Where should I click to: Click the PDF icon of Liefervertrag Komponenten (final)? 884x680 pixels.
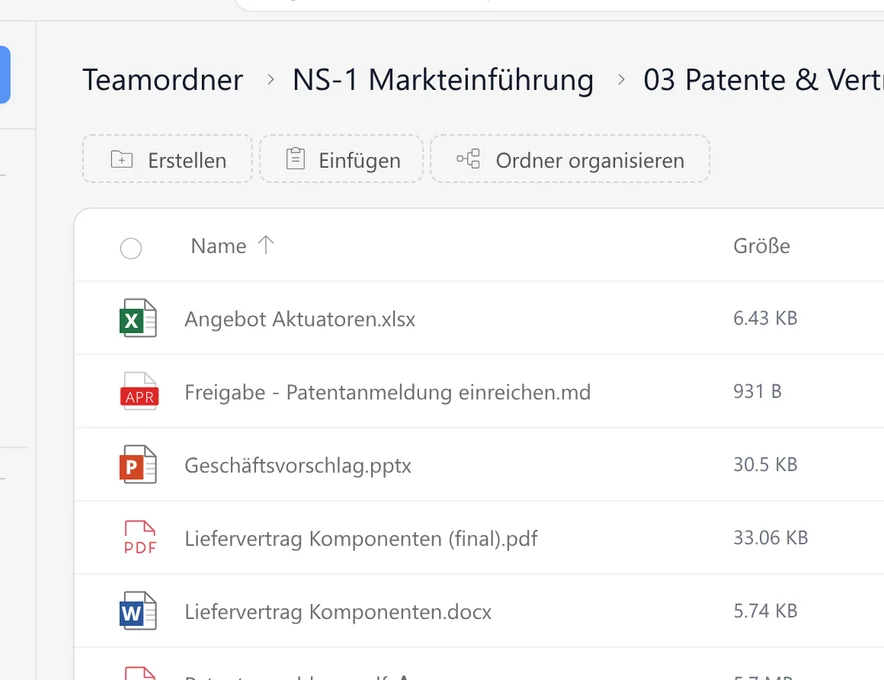click(140, 537)
